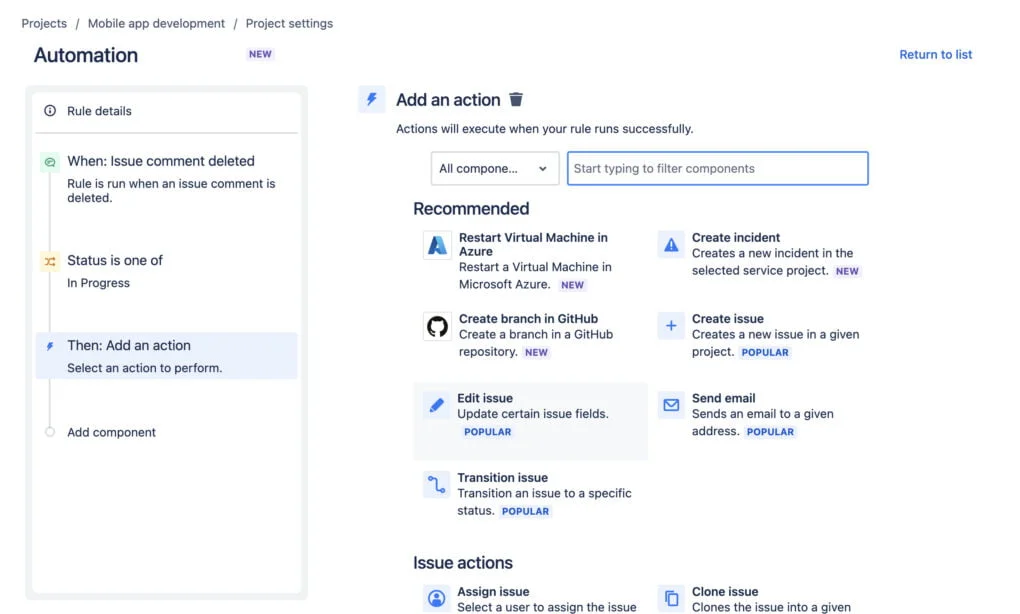This screenshot has height=614, width=1020.
Task: Choose Edit issue action title
Action: (485, 398)
